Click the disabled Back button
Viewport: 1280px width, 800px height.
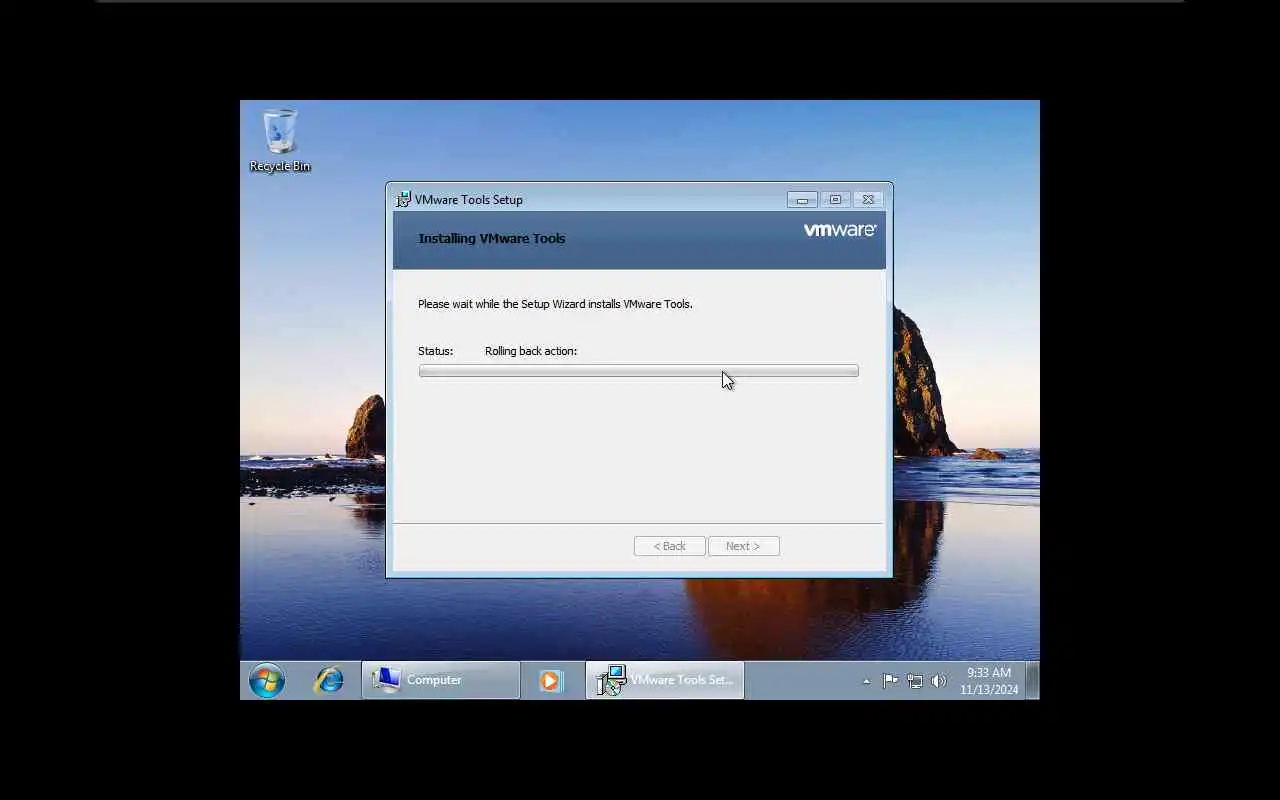tap(670, 546)
